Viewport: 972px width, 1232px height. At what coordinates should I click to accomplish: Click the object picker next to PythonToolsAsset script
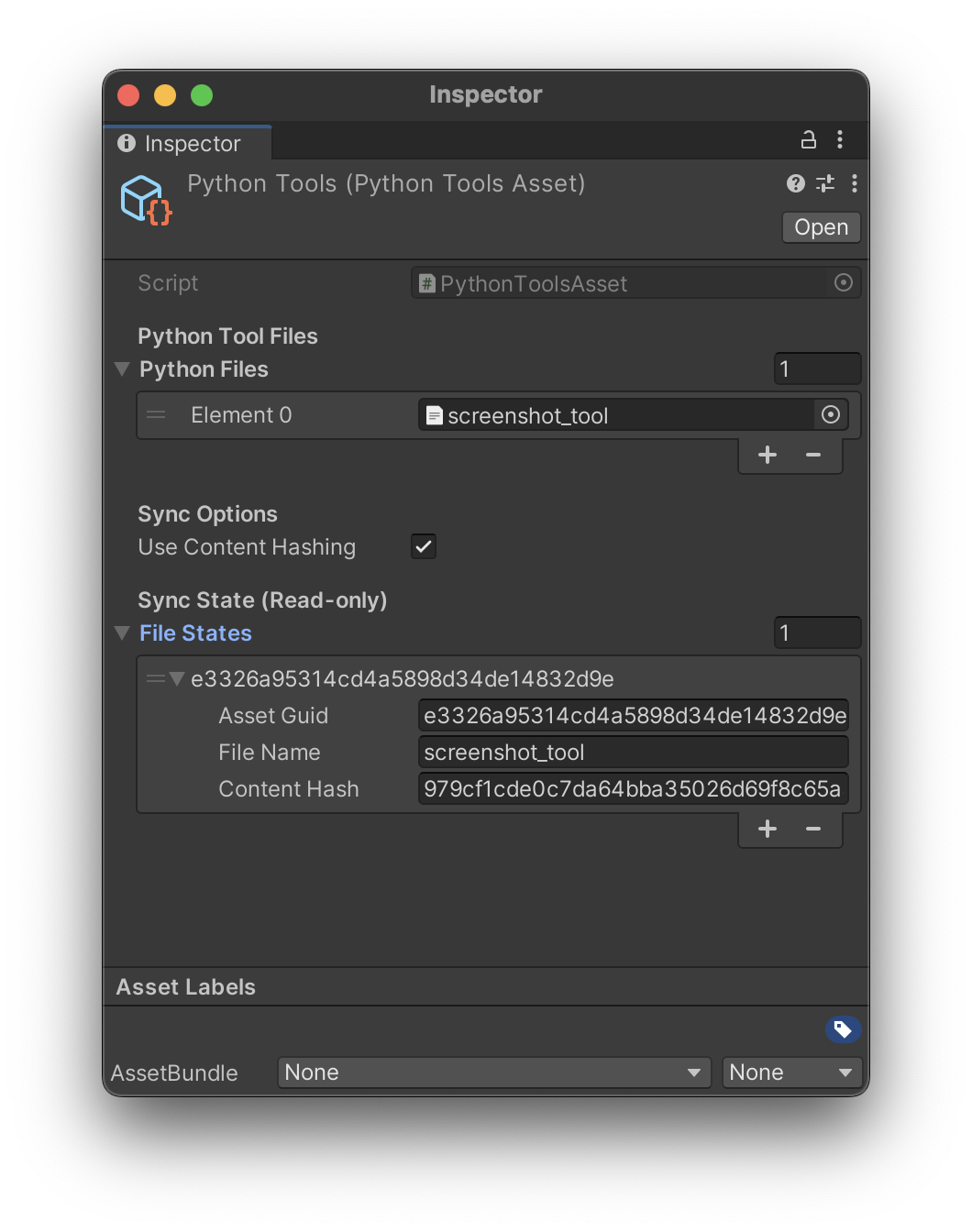point(843,282)
